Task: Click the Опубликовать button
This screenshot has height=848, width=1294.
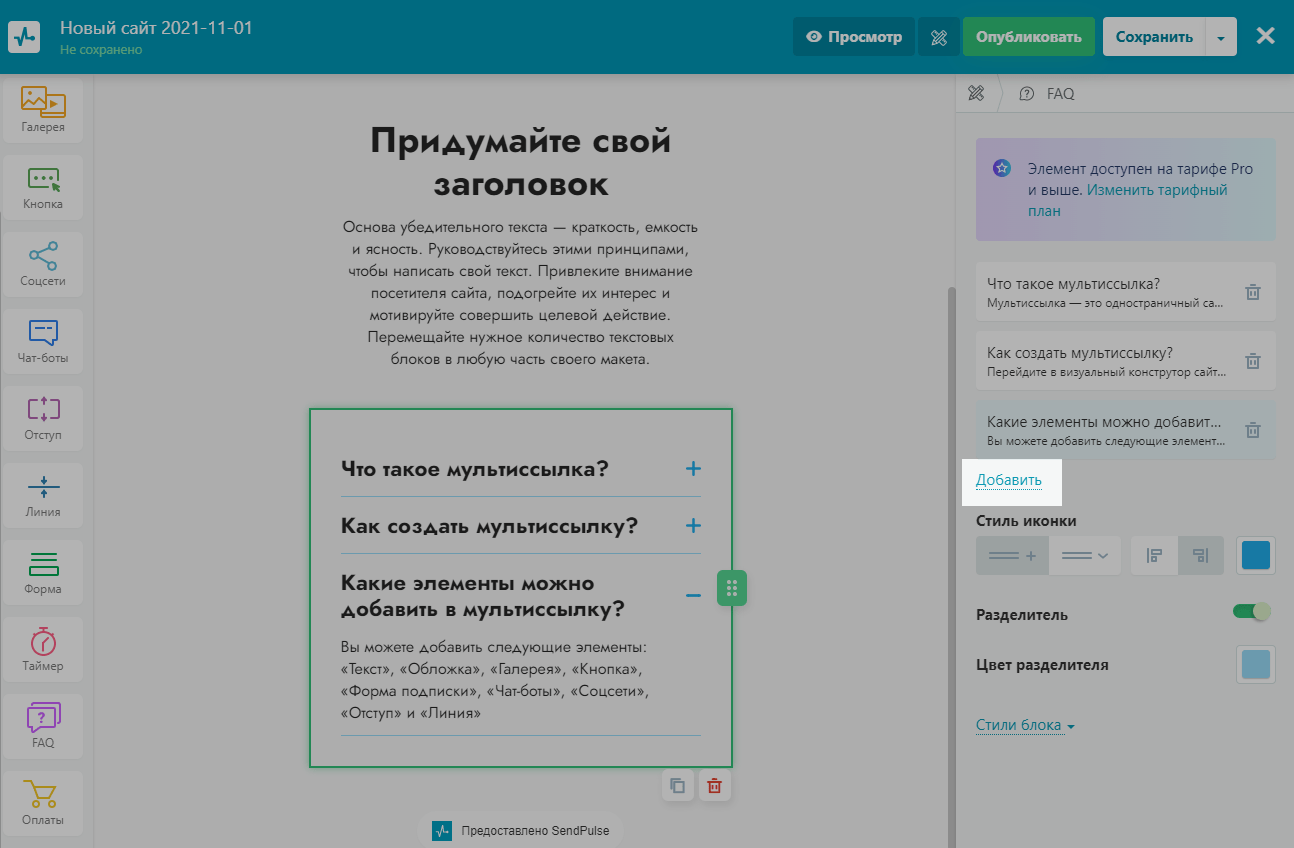Action: (1028, 37)
